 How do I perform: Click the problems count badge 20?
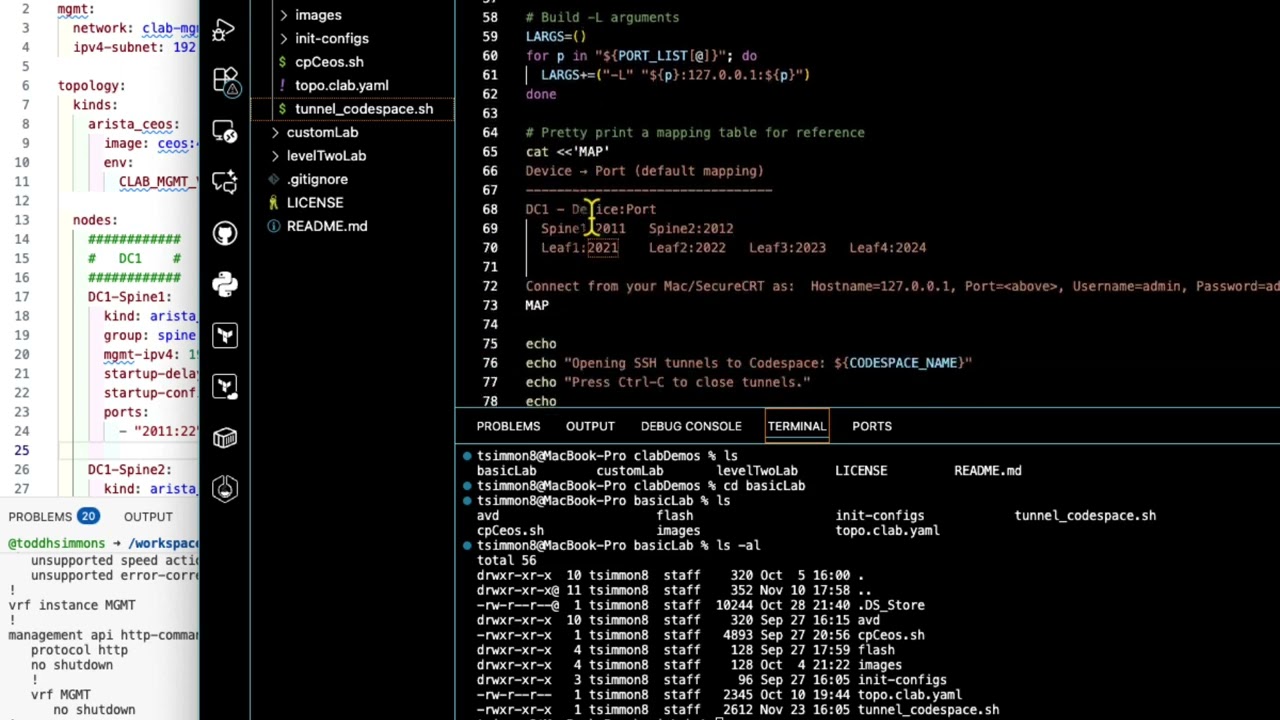click(88, 516)
